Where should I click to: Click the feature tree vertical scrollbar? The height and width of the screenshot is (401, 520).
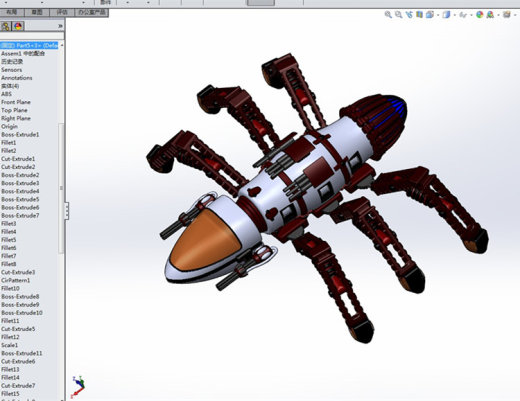tap(61, 188)
